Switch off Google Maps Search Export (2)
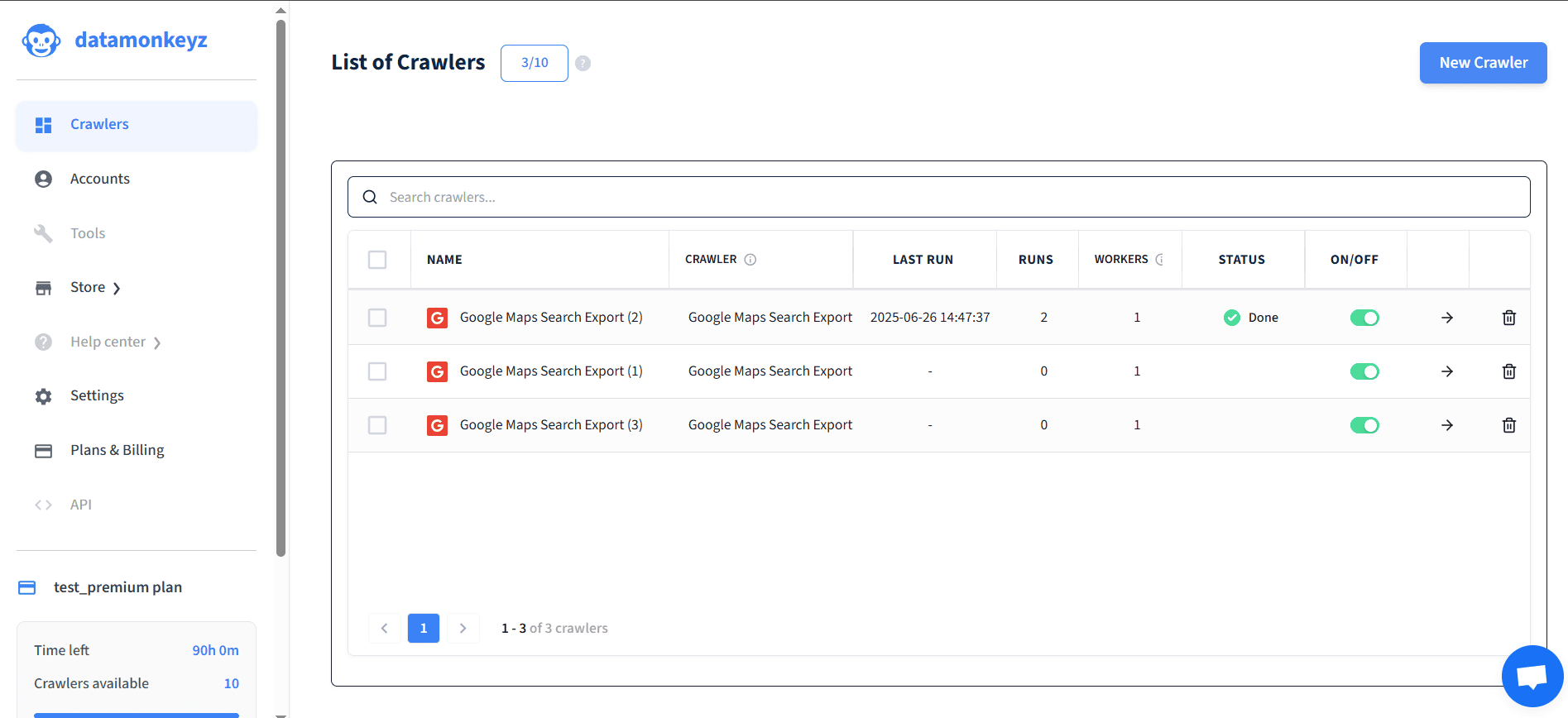The width and height of the screenshot is (1568, 718). click(x=1364, y=318)
